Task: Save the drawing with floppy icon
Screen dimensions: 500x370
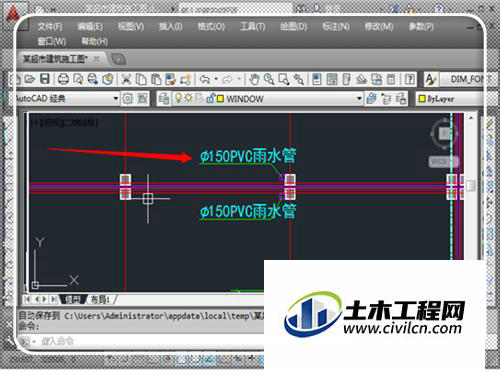Action: (x=45, y=79)
